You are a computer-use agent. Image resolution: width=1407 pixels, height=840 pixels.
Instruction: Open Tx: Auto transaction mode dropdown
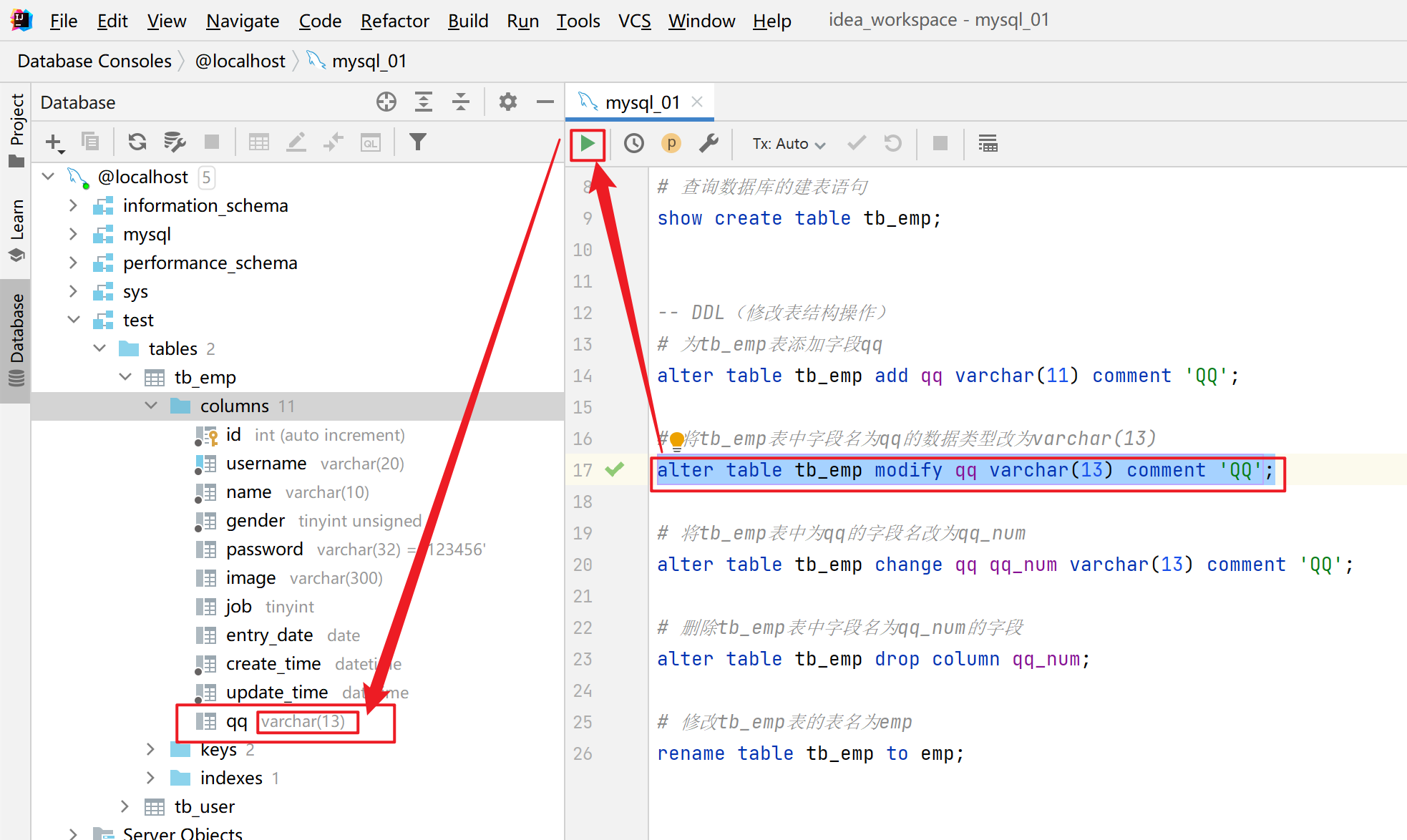coord(789,144)
